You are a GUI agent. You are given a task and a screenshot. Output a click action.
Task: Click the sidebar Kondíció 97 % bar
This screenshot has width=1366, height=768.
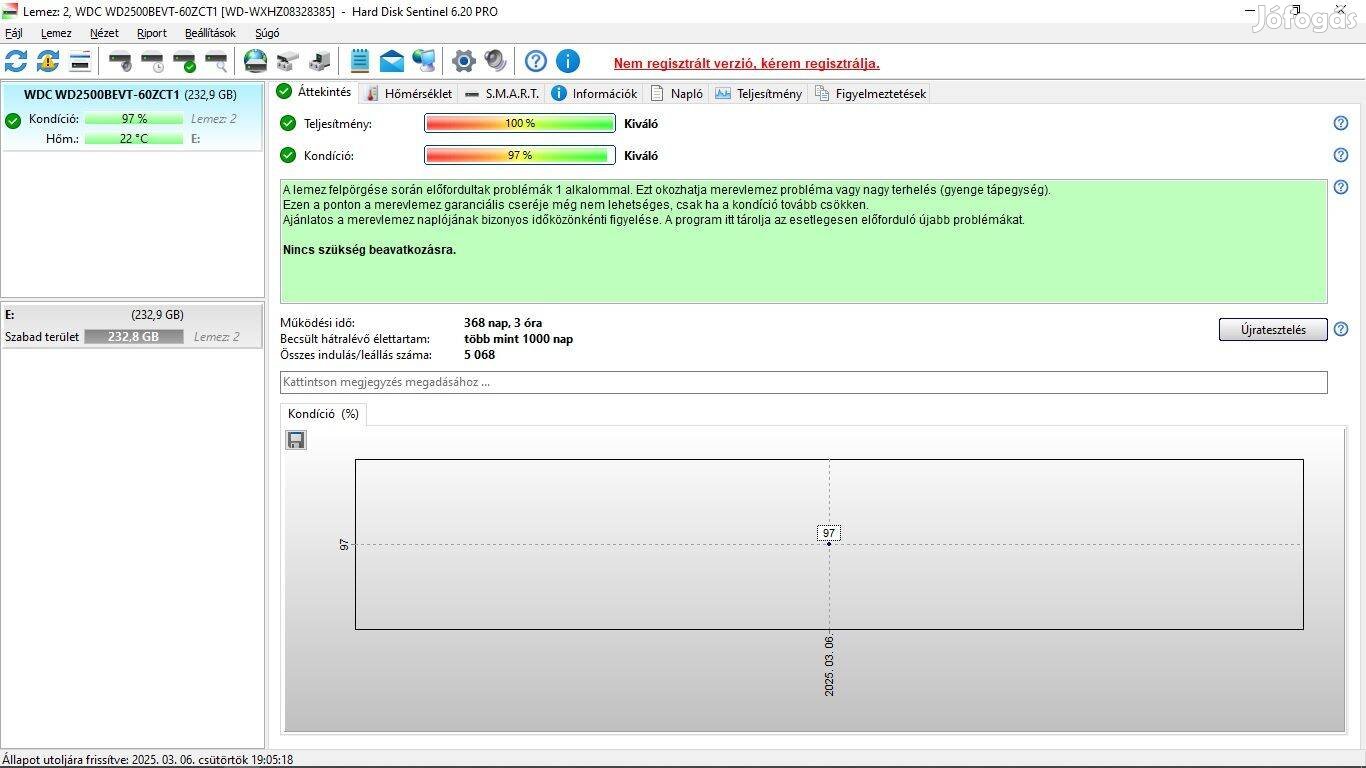point(134,119)
